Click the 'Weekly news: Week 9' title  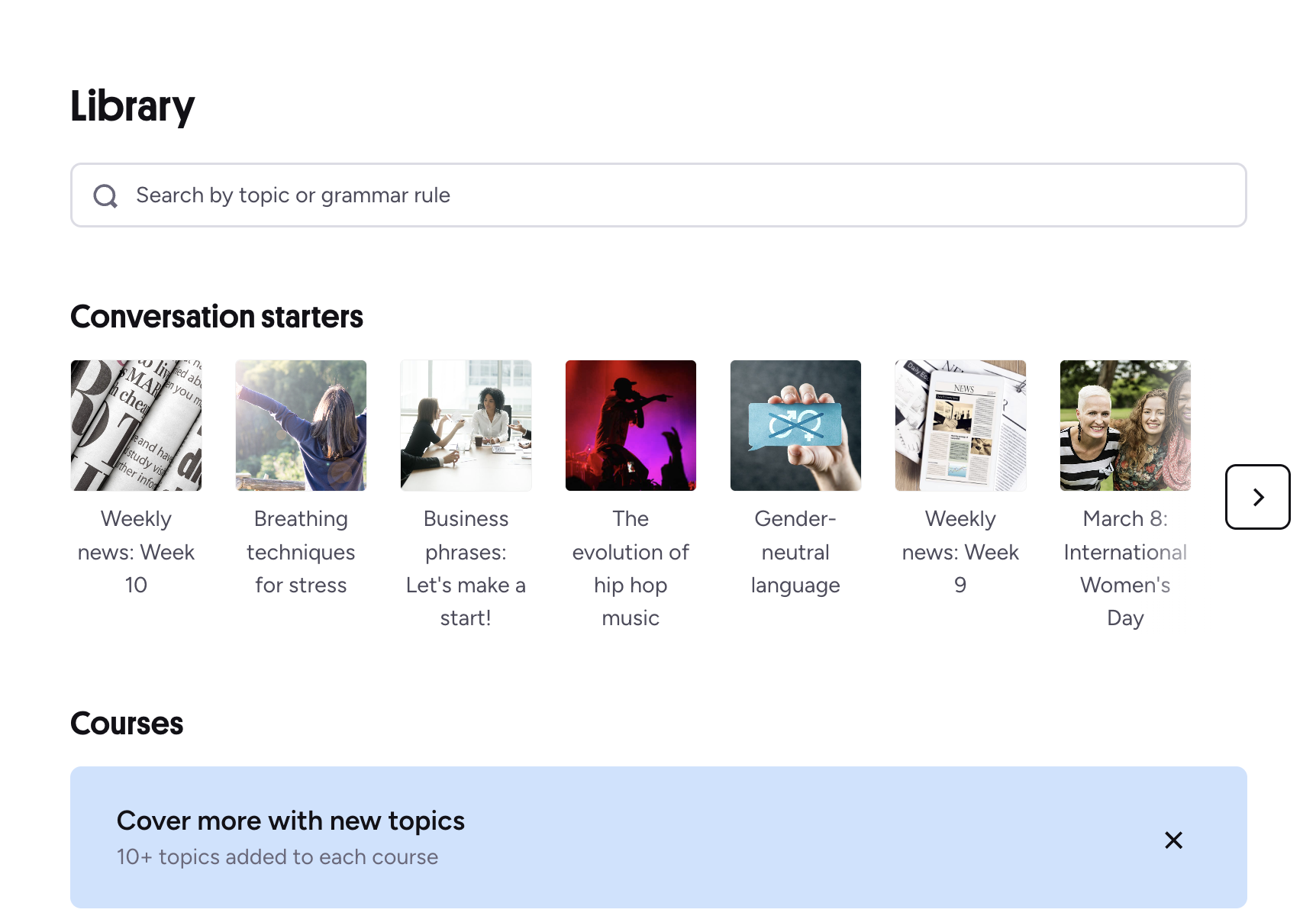(960, 552)
